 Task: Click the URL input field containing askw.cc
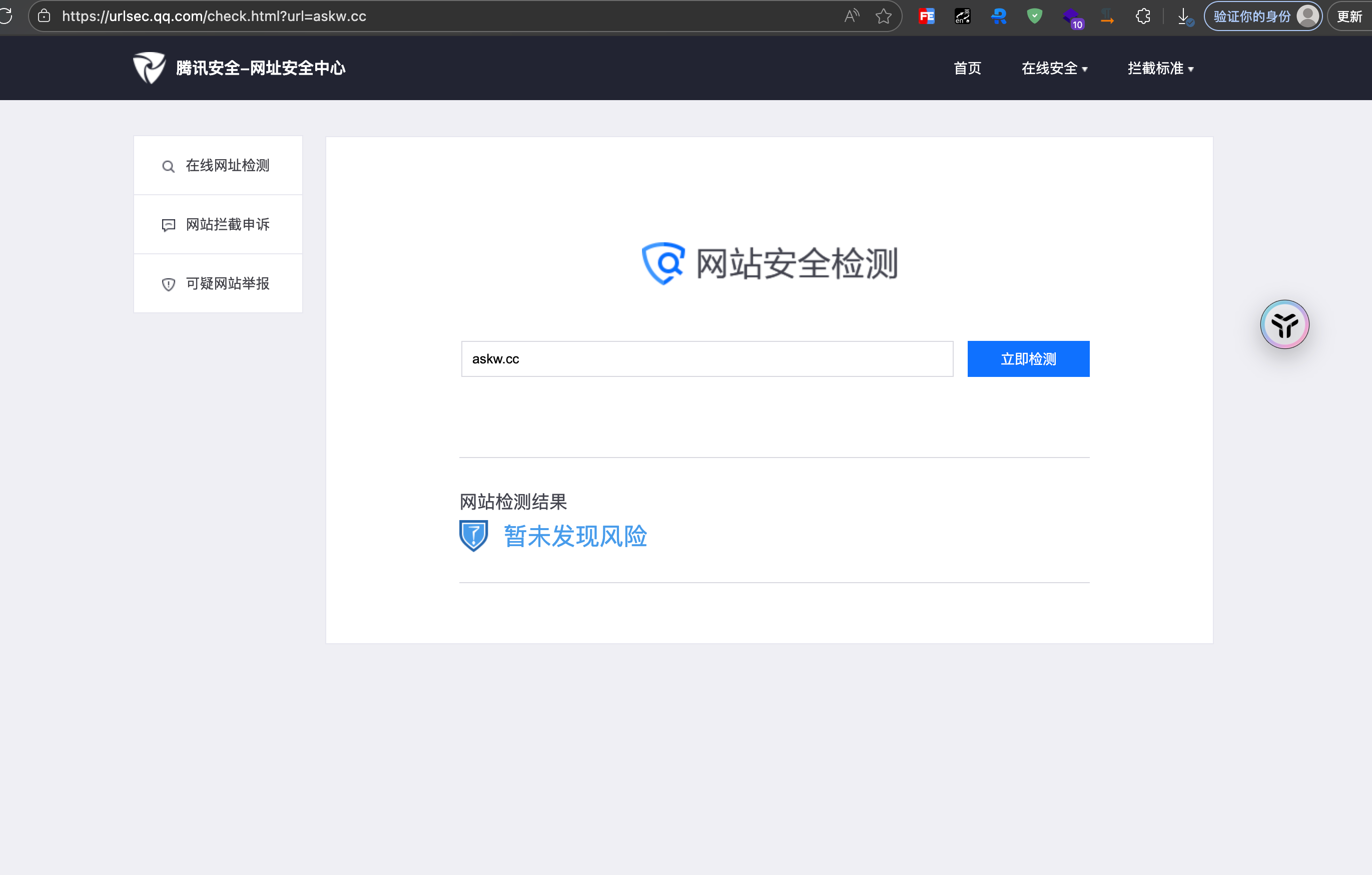tap(707, 359)
